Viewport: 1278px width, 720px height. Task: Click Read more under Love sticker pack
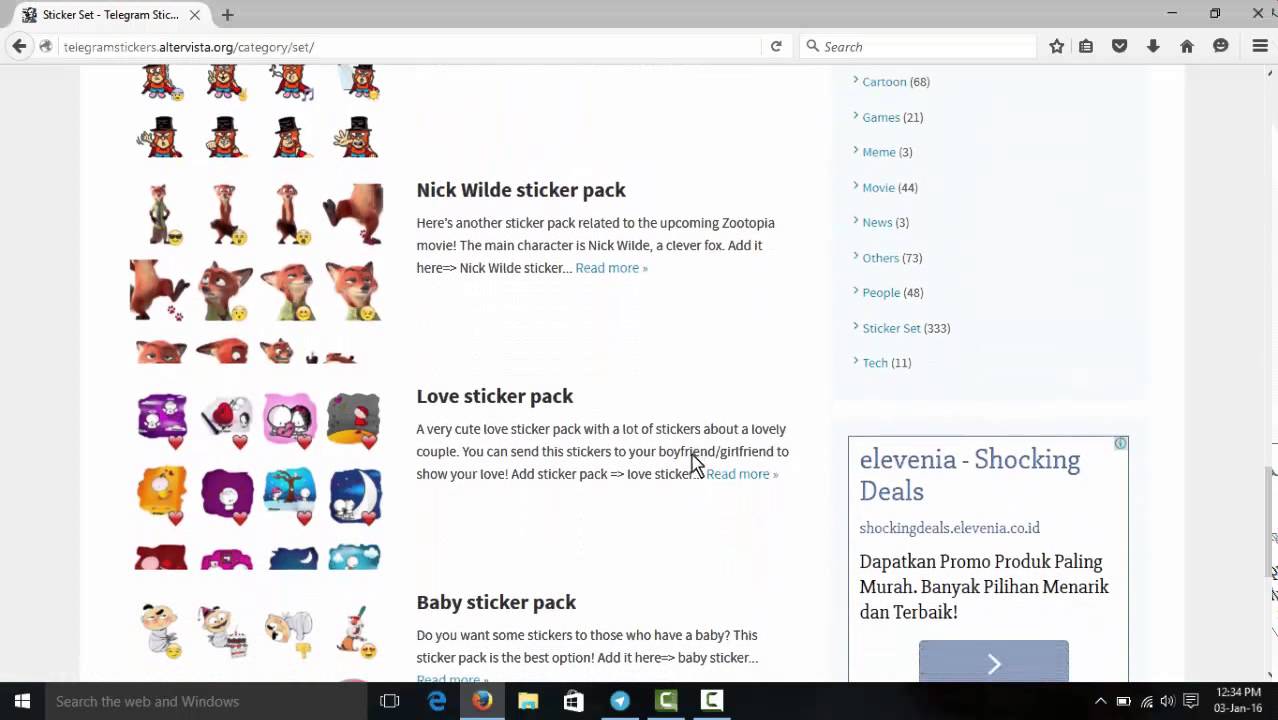[742, 474]
